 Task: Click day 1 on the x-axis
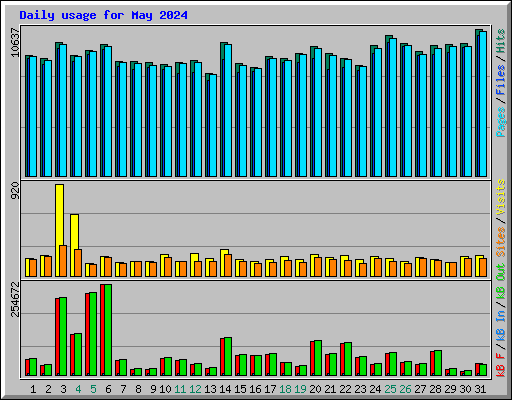[x=33, y=389]
